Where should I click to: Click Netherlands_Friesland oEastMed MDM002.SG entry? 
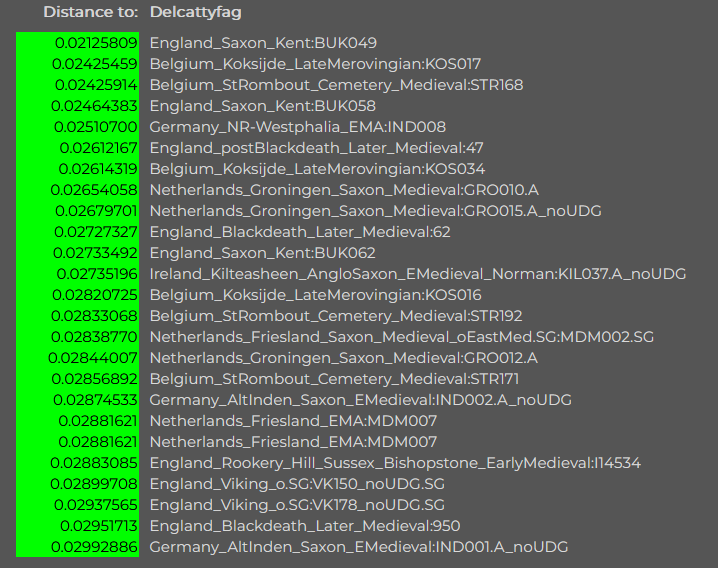pos(401,337)
